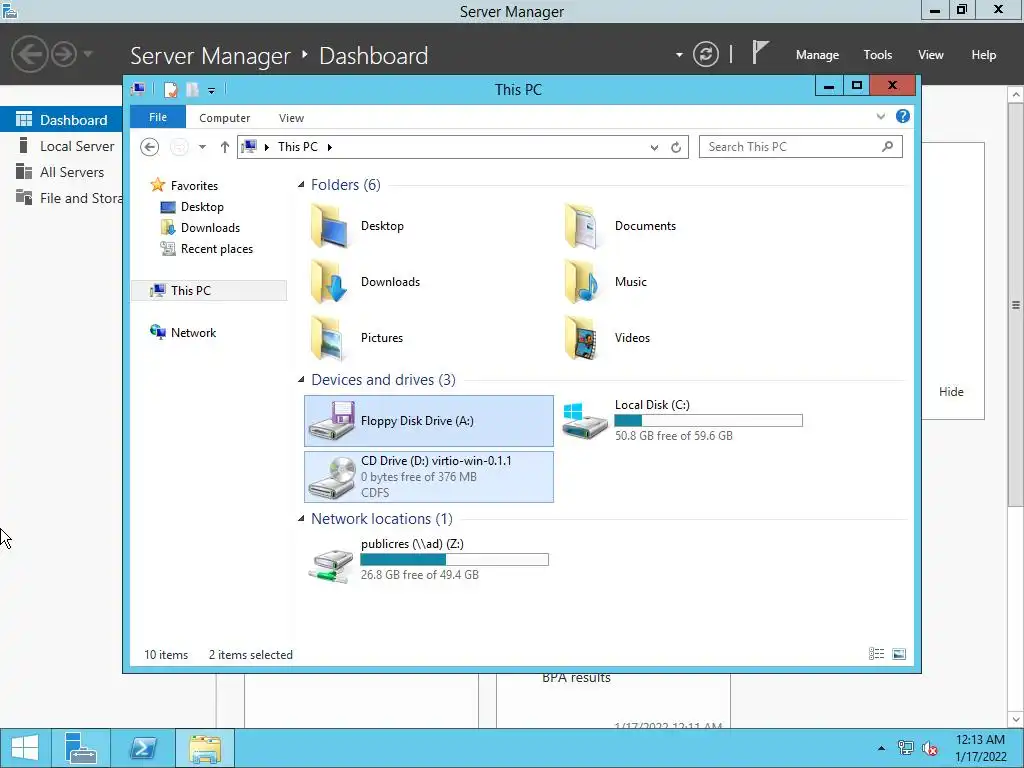Screen dimensions: 1024x768
Task: Open Server Manager Help menu
Action: point(984,55)
